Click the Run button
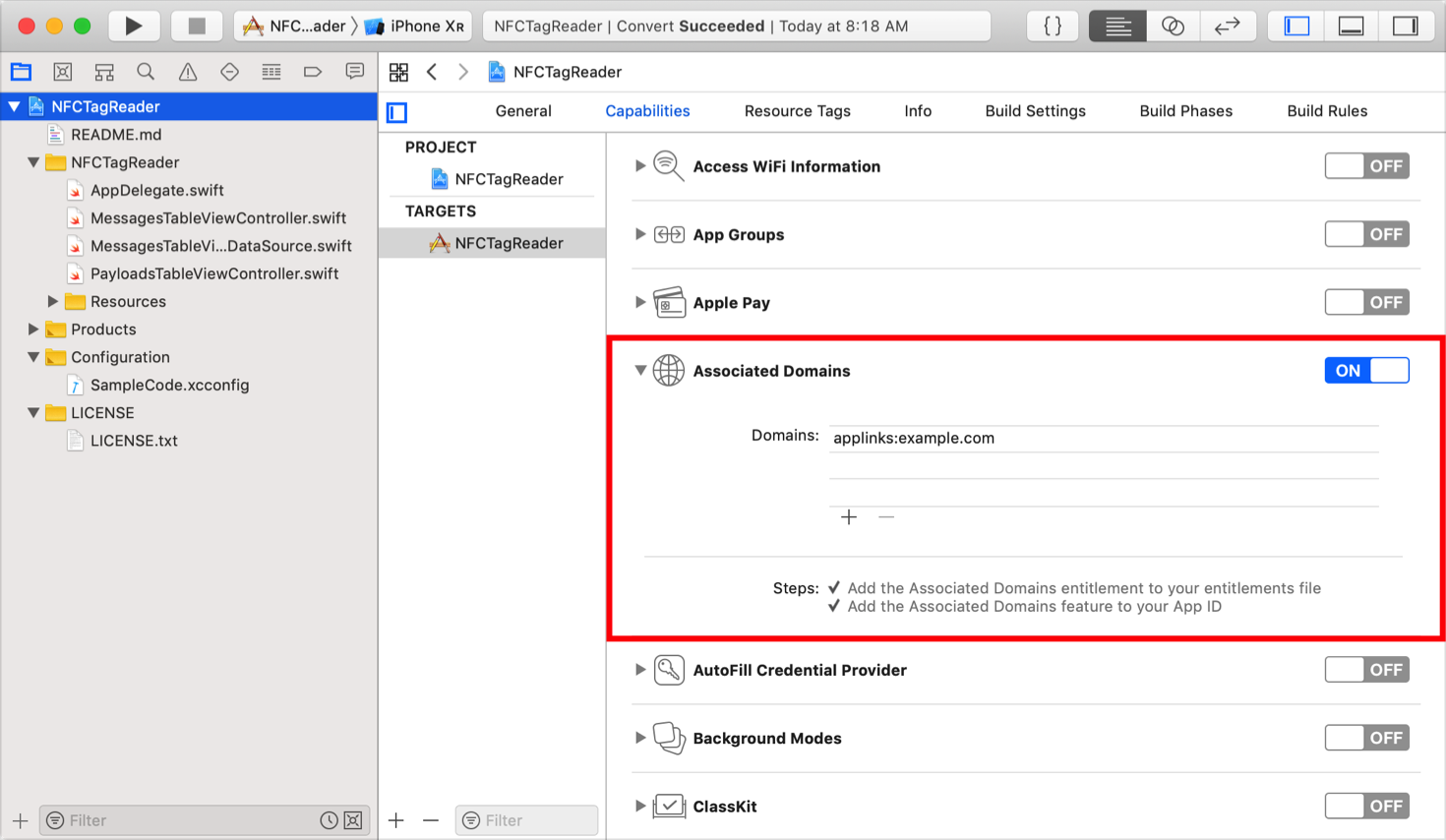This screenshot has width=1446, height=840. click(135, 26)
